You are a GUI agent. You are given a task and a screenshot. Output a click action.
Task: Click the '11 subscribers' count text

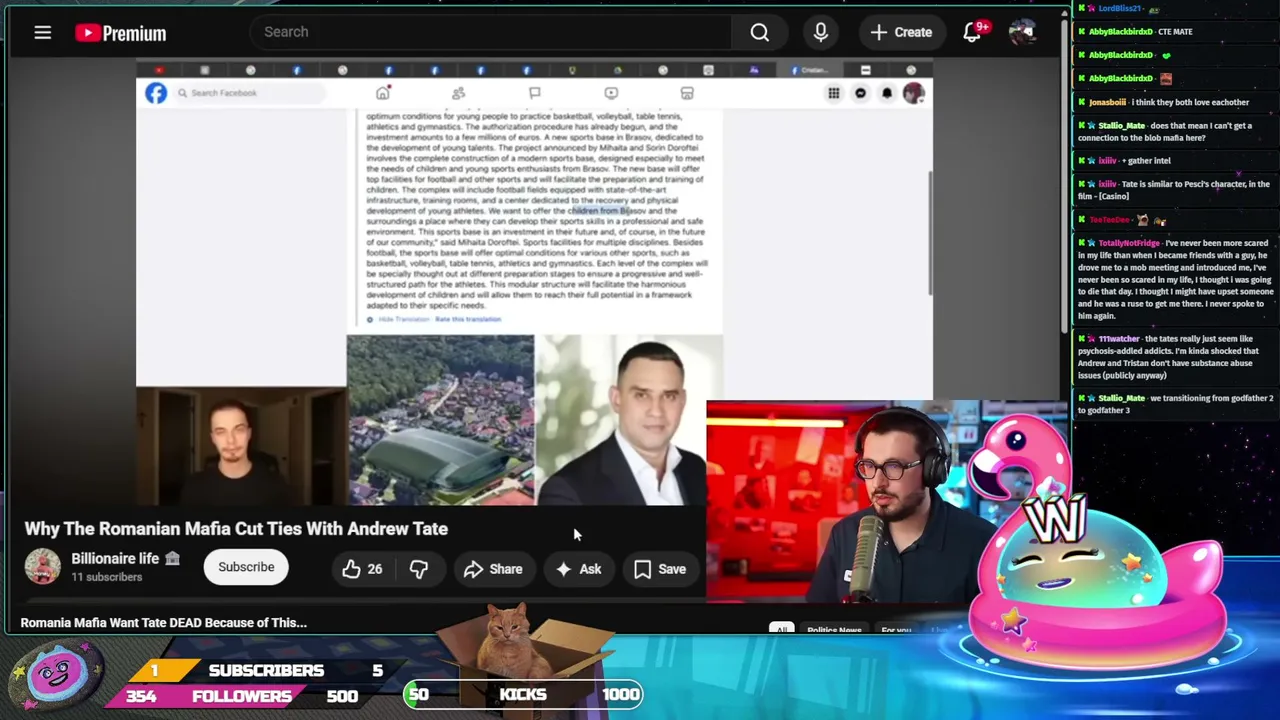[107, 577]
